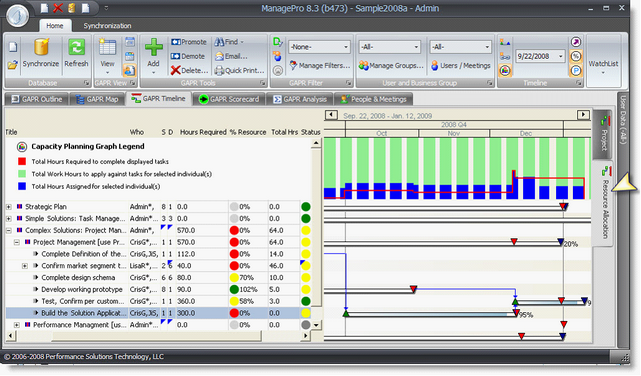Collapse the Project Management [use Pr row
Image resolution: width=641 pixels, height=376 pixels.
17,242
